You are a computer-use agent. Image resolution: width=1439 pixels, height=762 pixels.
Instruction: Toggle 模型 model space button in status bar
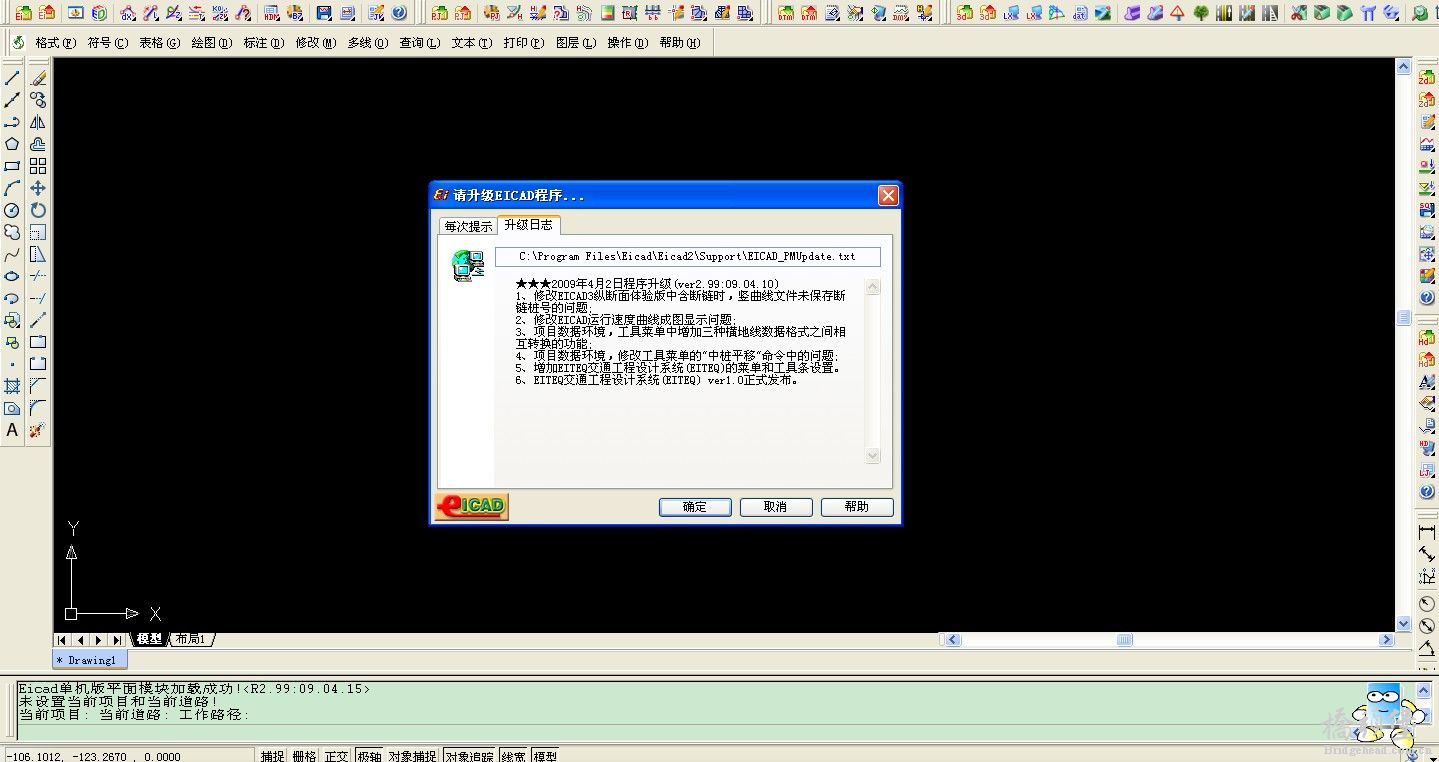click(x=545, y=756)
